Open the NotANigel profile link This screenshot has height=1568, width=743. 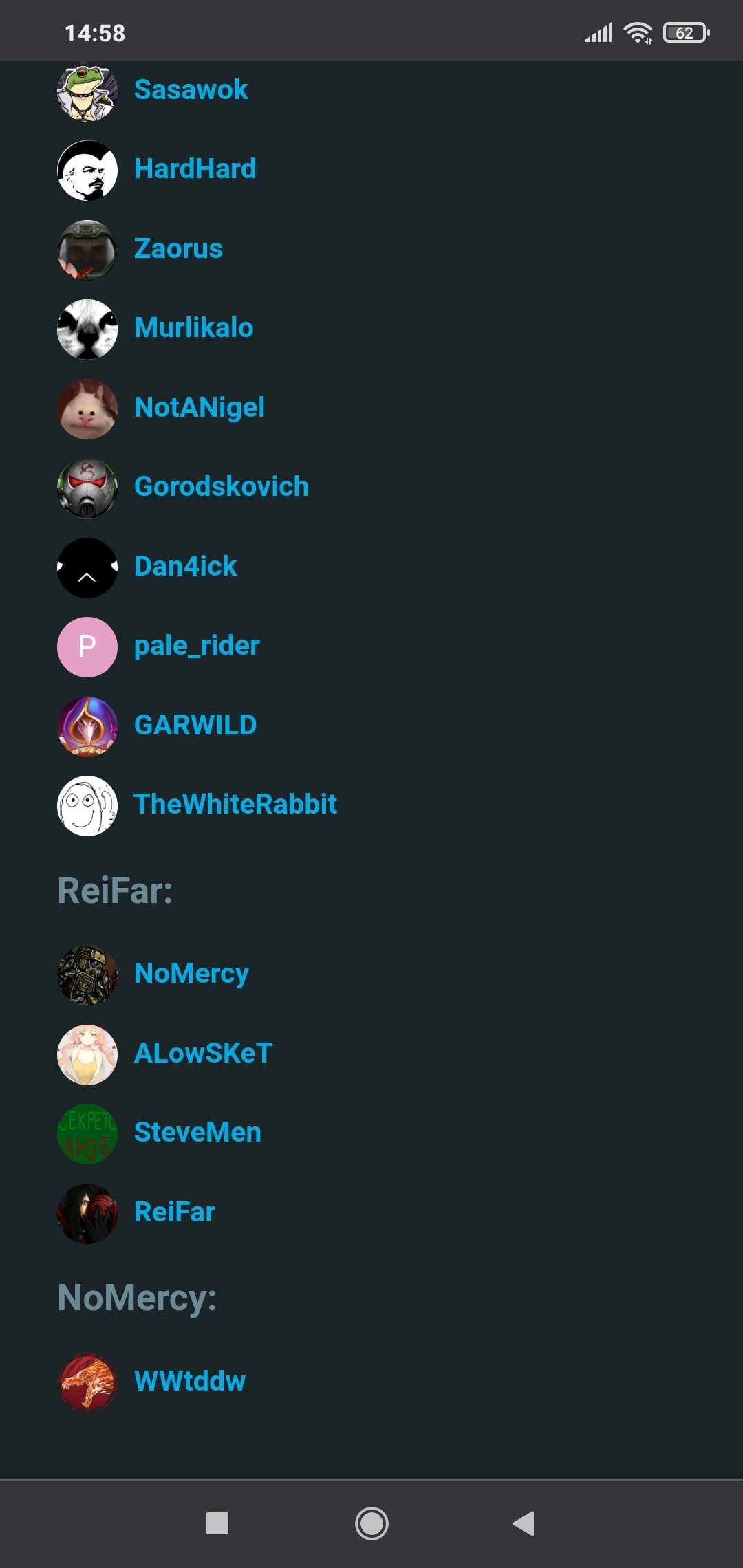coord(200,407)
